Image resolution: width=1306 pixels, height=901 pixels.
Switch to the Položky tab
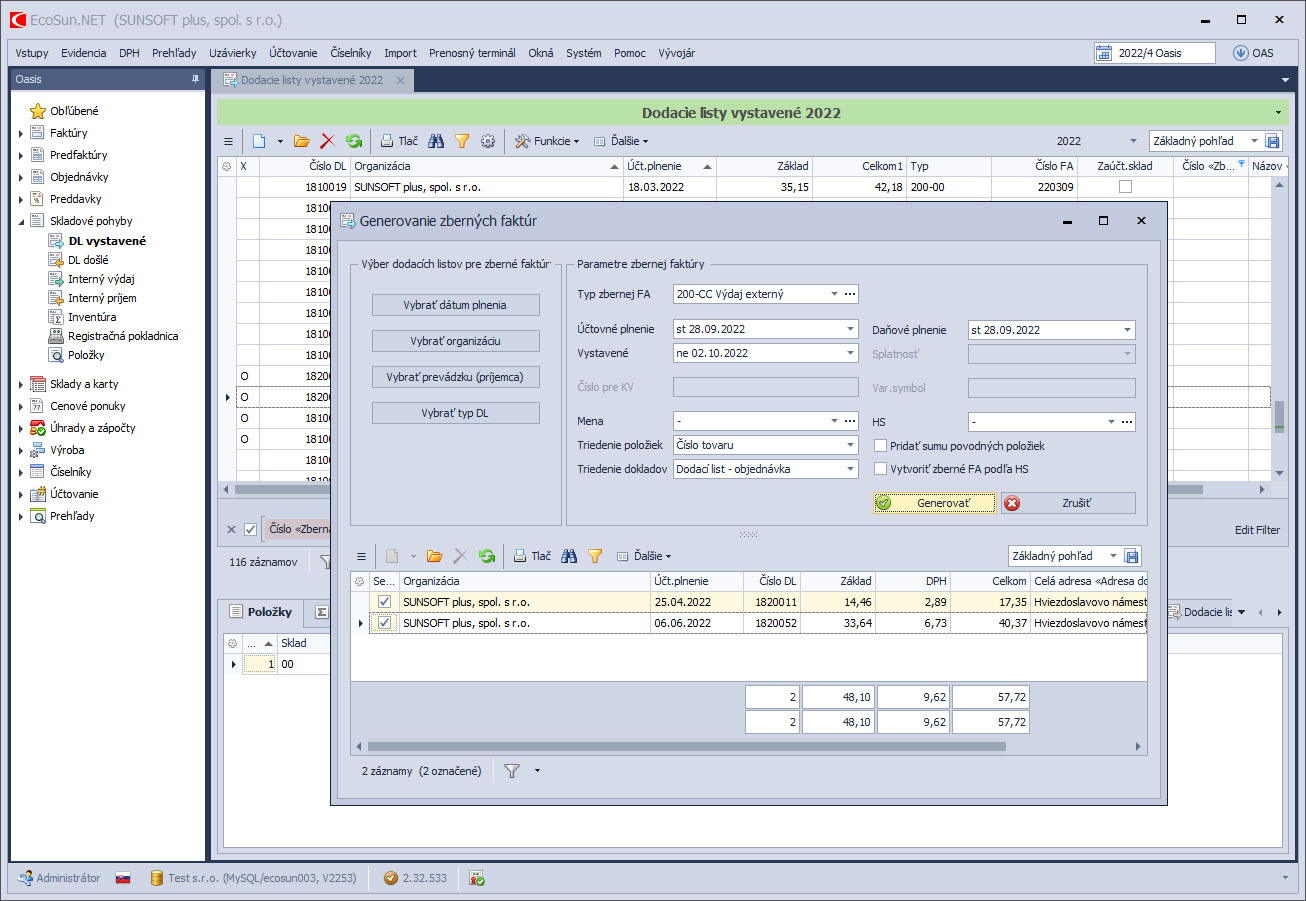260,612
